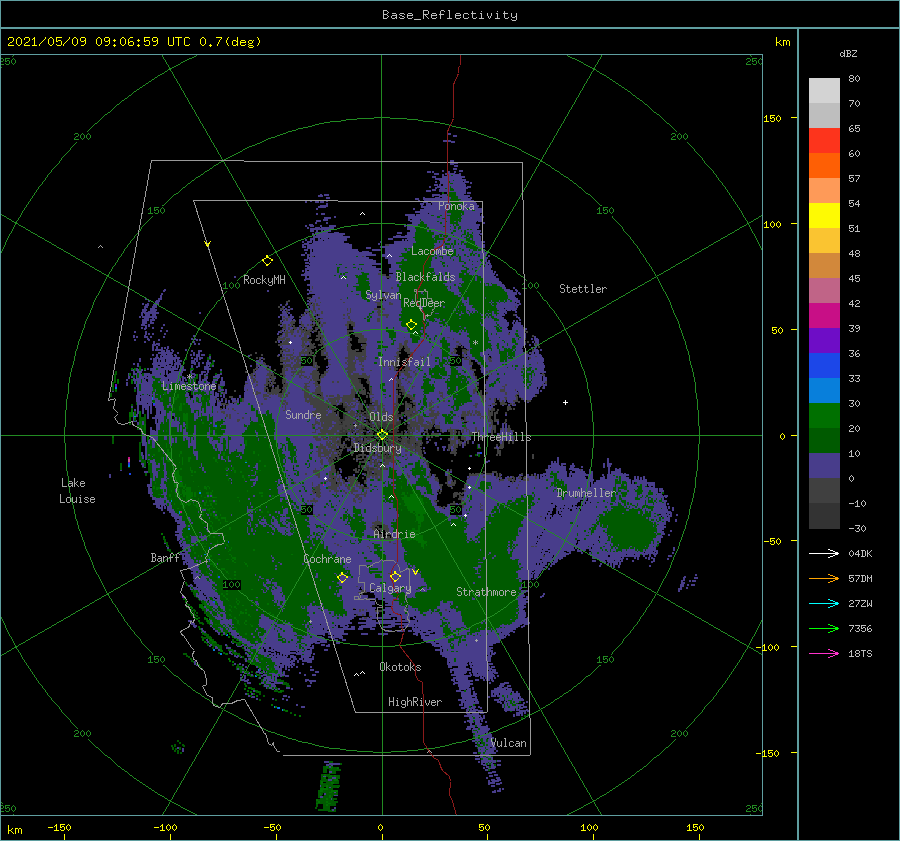Click the yellow station marker below RedDeer

point(411,325)
